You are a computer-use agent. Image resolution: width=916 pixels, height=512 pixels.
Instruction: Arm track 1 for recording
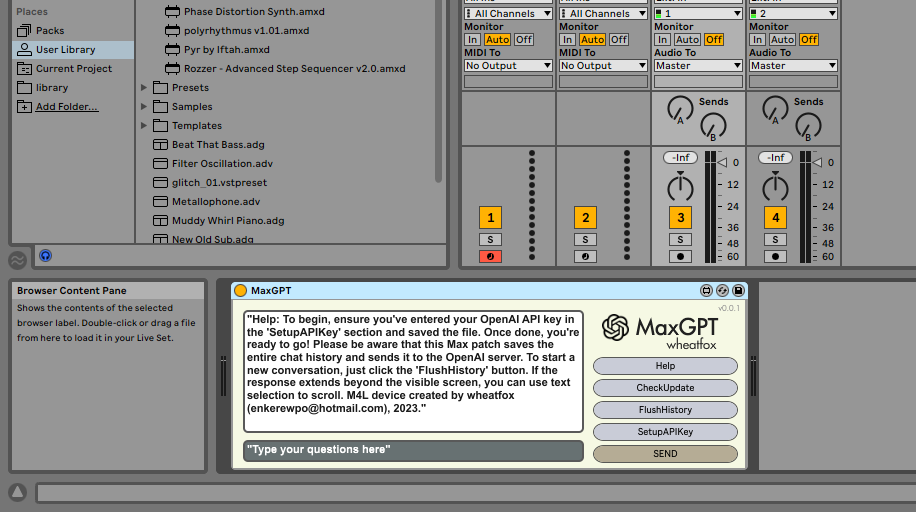coord(490,257)
